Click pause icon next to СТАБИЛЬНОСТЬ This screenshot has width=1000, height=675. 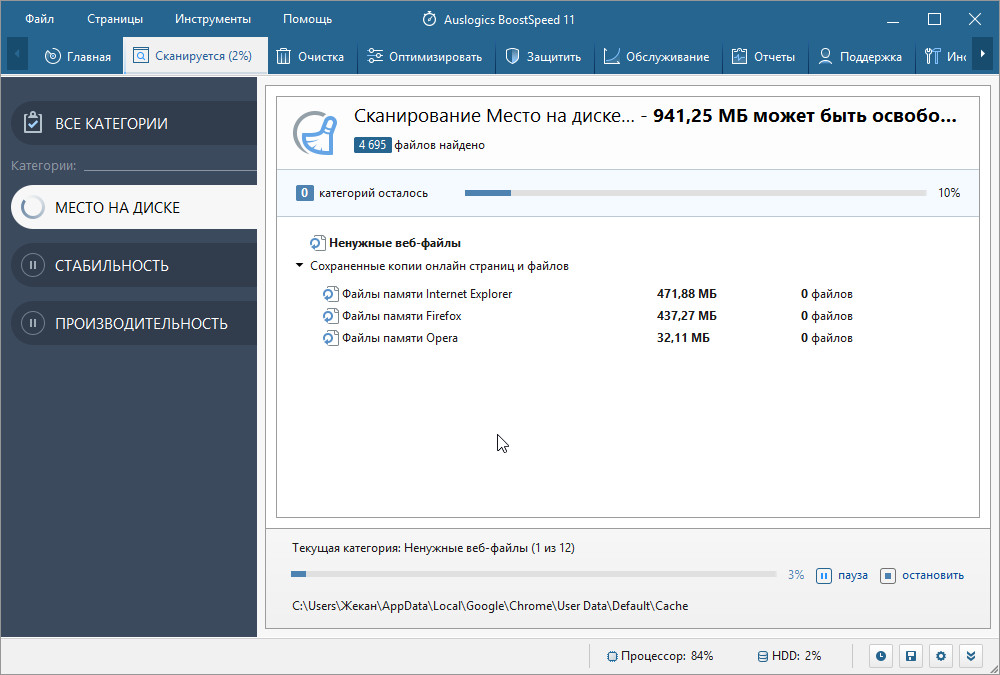tap(33, 265)
